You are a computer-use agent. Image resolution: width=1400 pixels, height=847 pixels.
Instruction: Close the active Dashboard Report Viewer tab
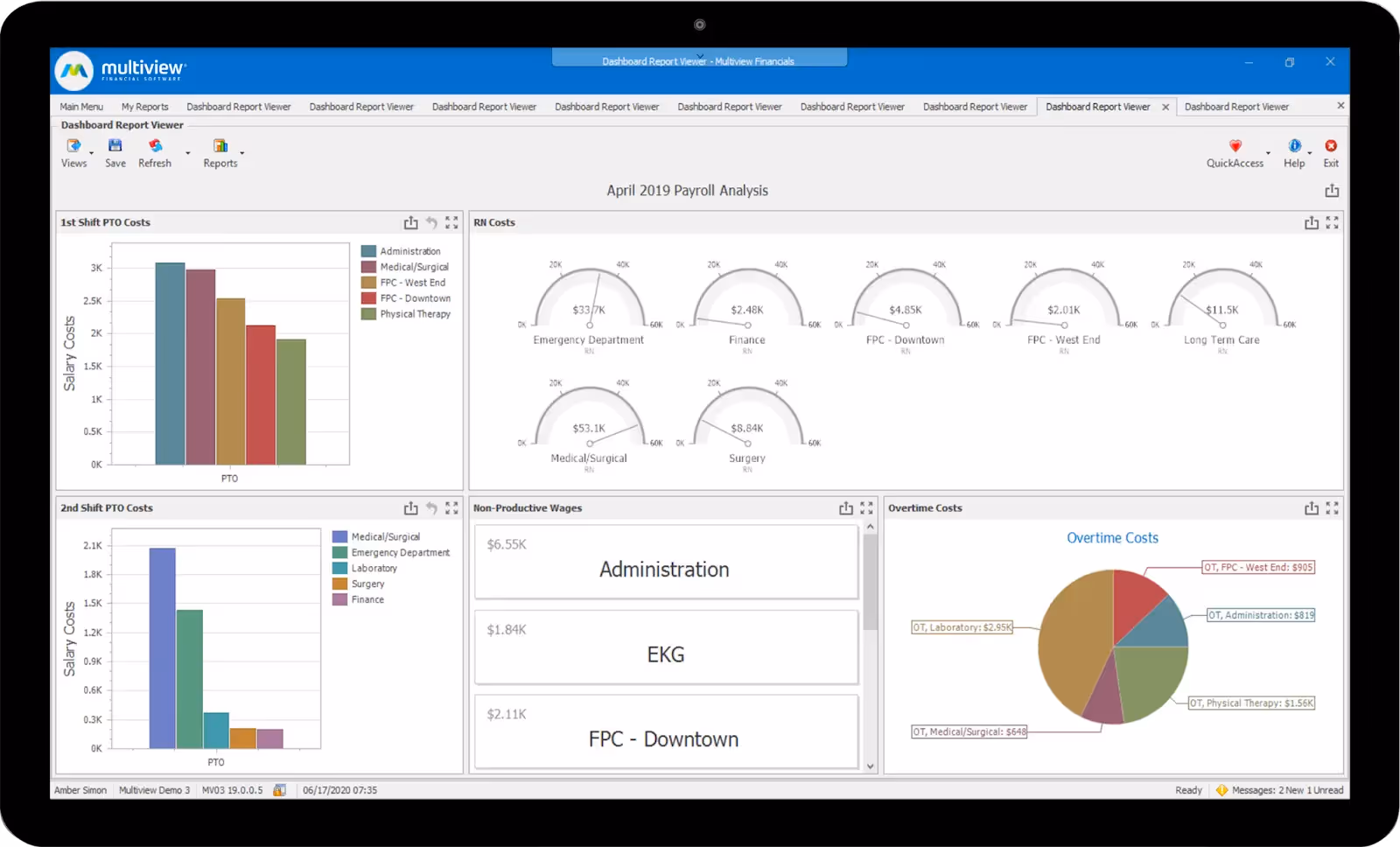click(1165, 106)
